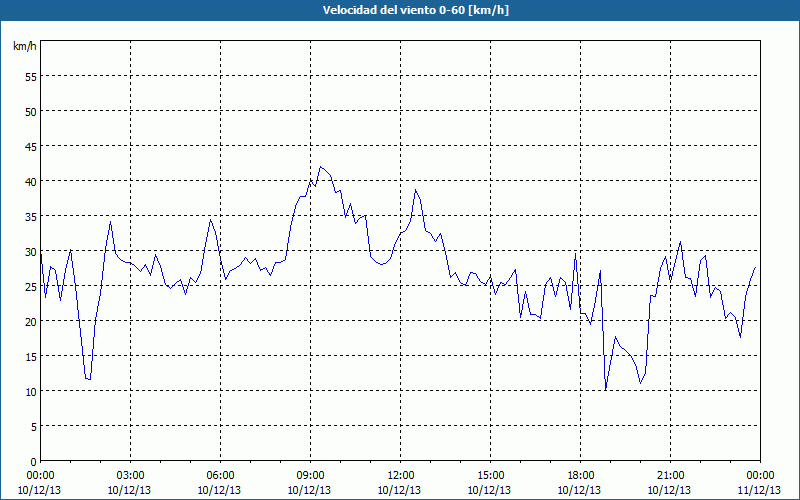Select the 20 value on the y-axis
This screenshot has width=800, height=500.
click(x=31, y=322)
